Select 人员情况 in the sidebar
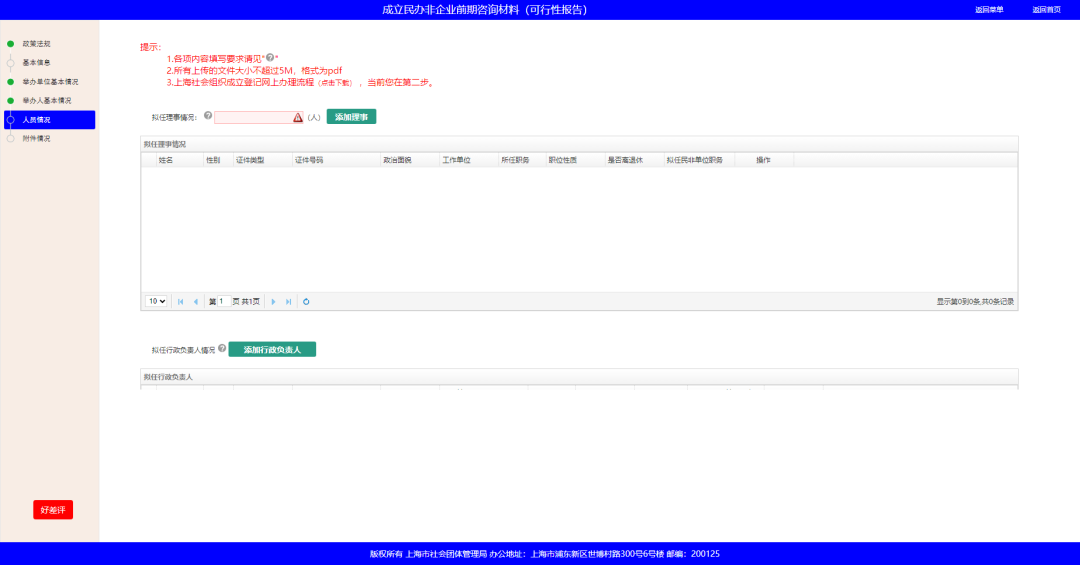 [x=50, y=120]
